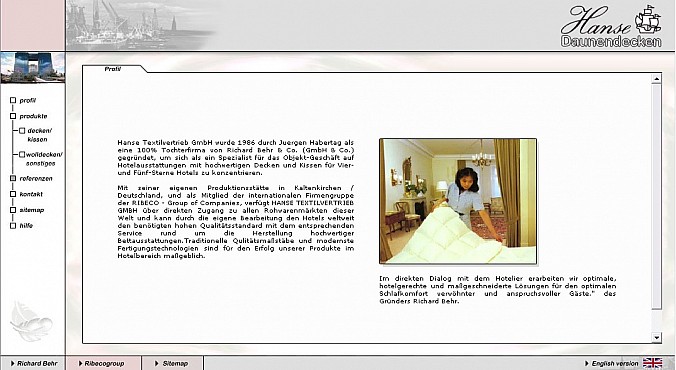
Task: Click the hotel room bed photo
Action: [458, 201]
